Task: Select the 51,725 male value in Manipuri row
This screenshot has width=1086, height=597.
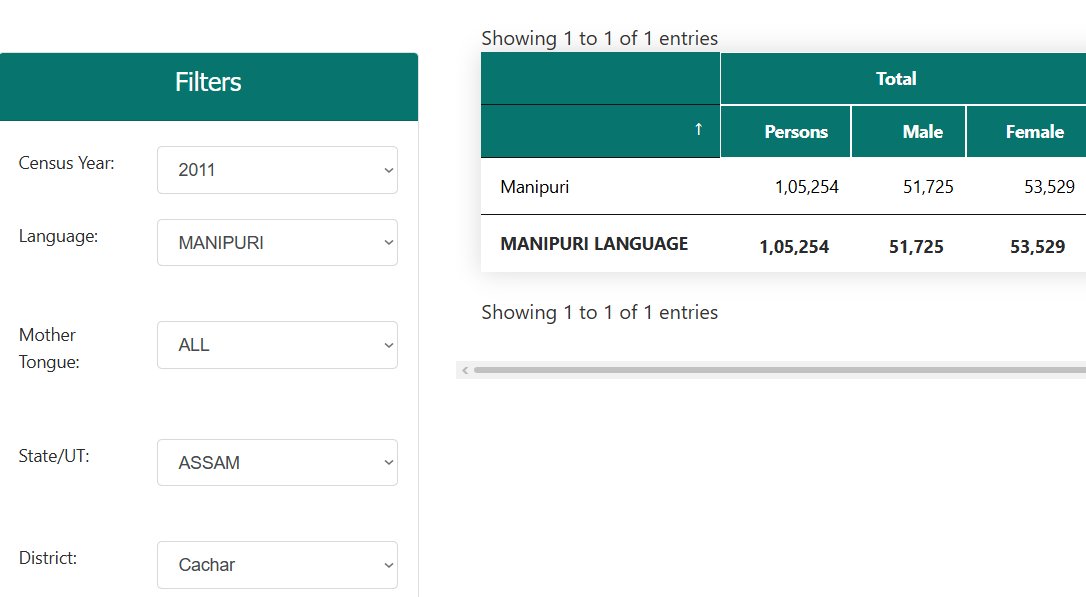Action: tap(928, 187)
